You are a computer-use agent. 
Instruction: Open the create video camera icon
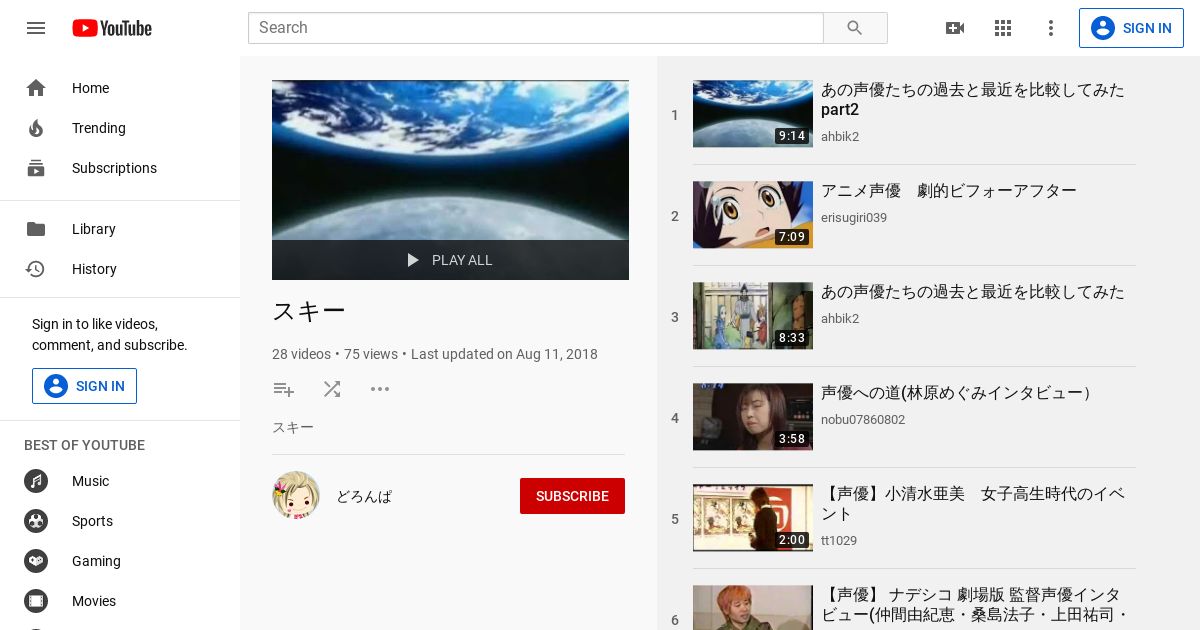(955, 28)
